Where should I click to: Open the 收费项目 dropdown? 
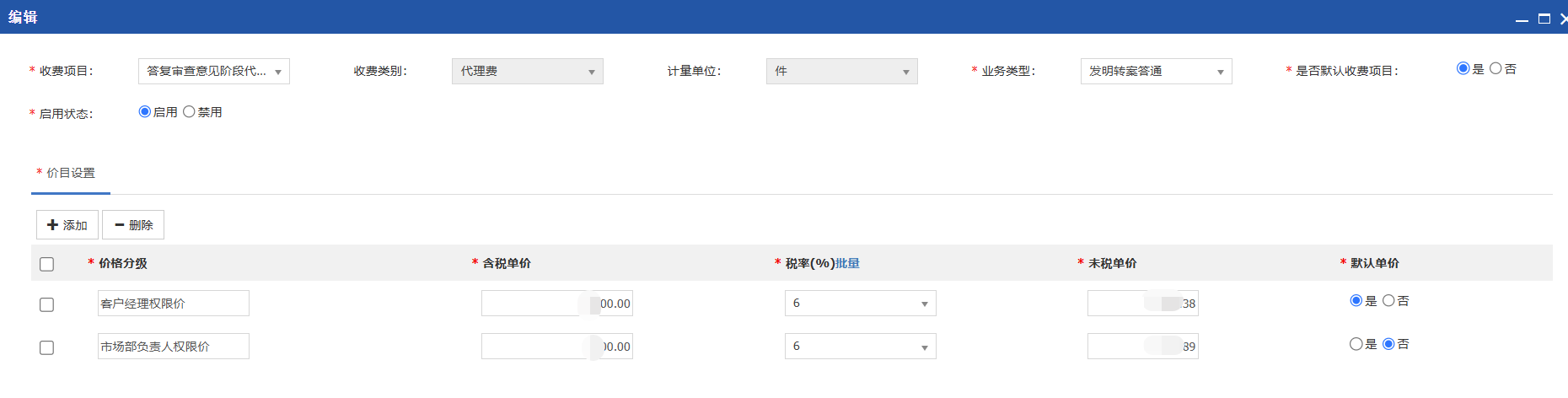[214, 72]
